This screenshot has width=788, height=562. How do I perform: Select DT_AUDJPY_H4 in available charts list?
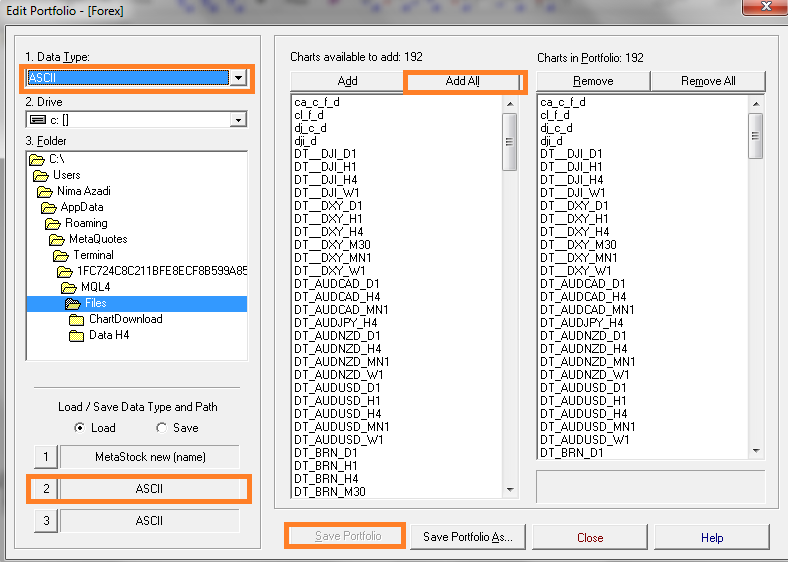click(x=336, y=323)
